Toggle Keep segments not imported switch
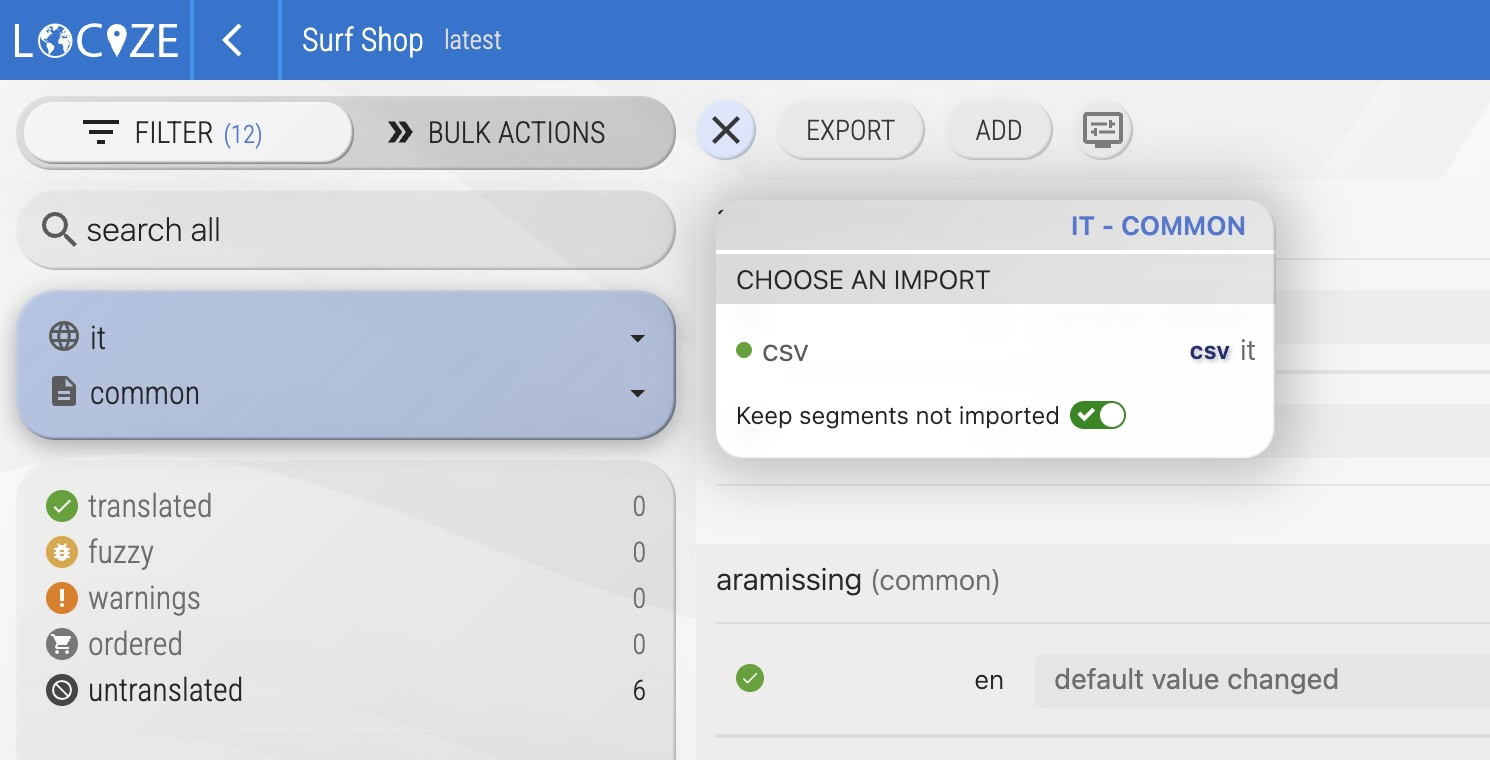 coord(1097,415)
